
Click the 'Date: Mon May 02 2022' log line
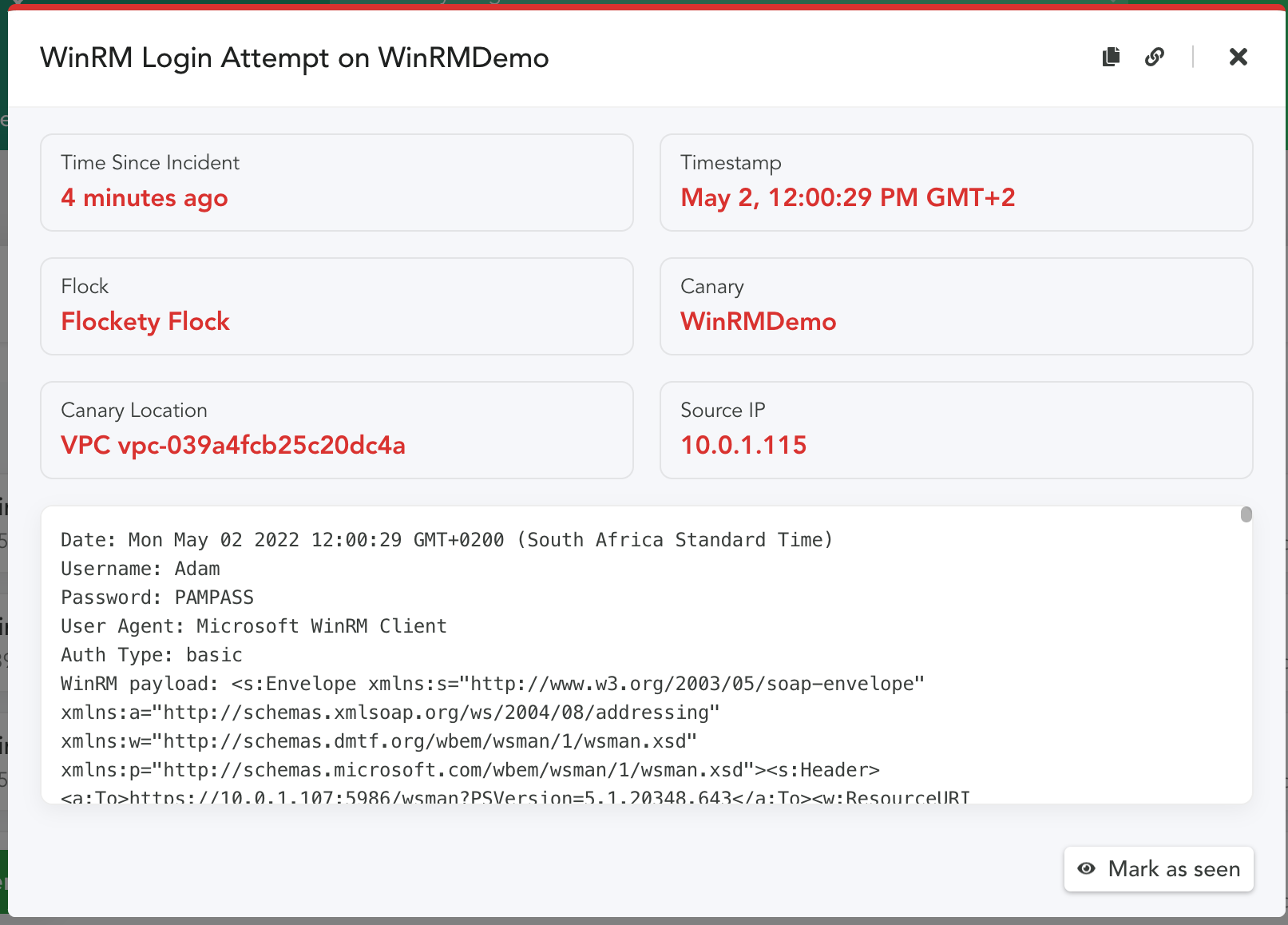(x=447, y=540)
